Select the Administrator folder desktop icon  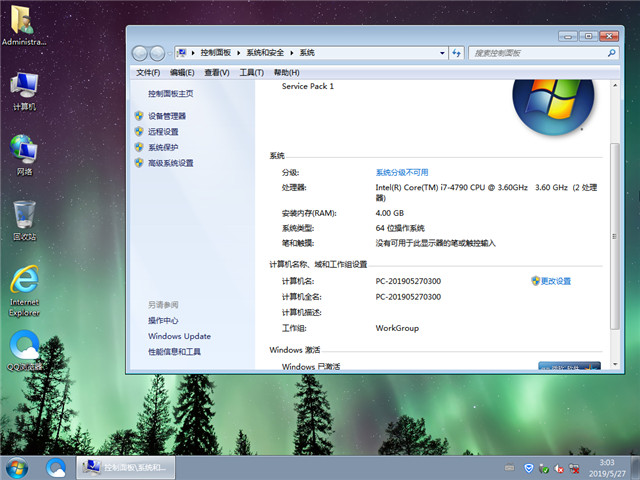(24, 25)
